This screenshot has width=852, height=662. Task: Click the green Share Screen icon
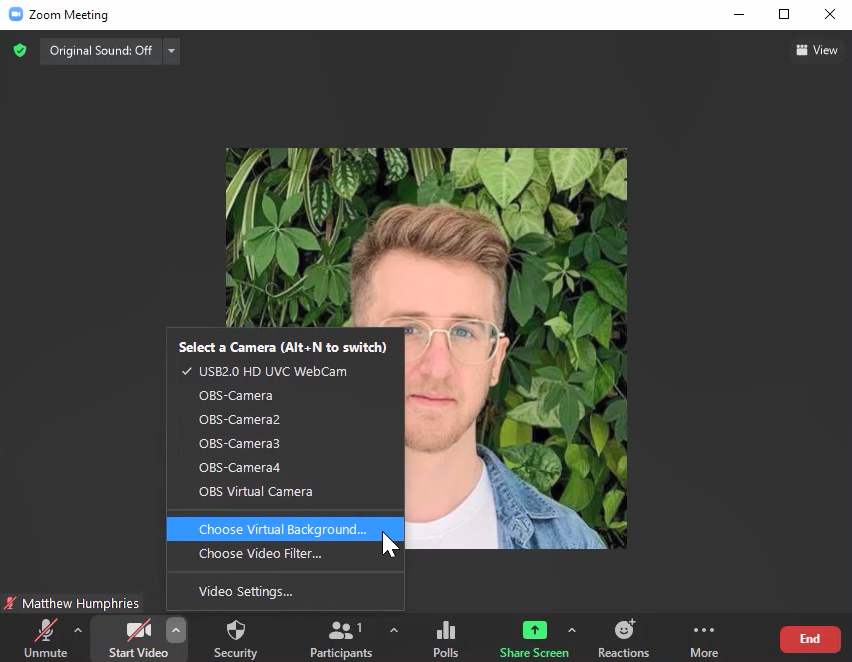533,632
